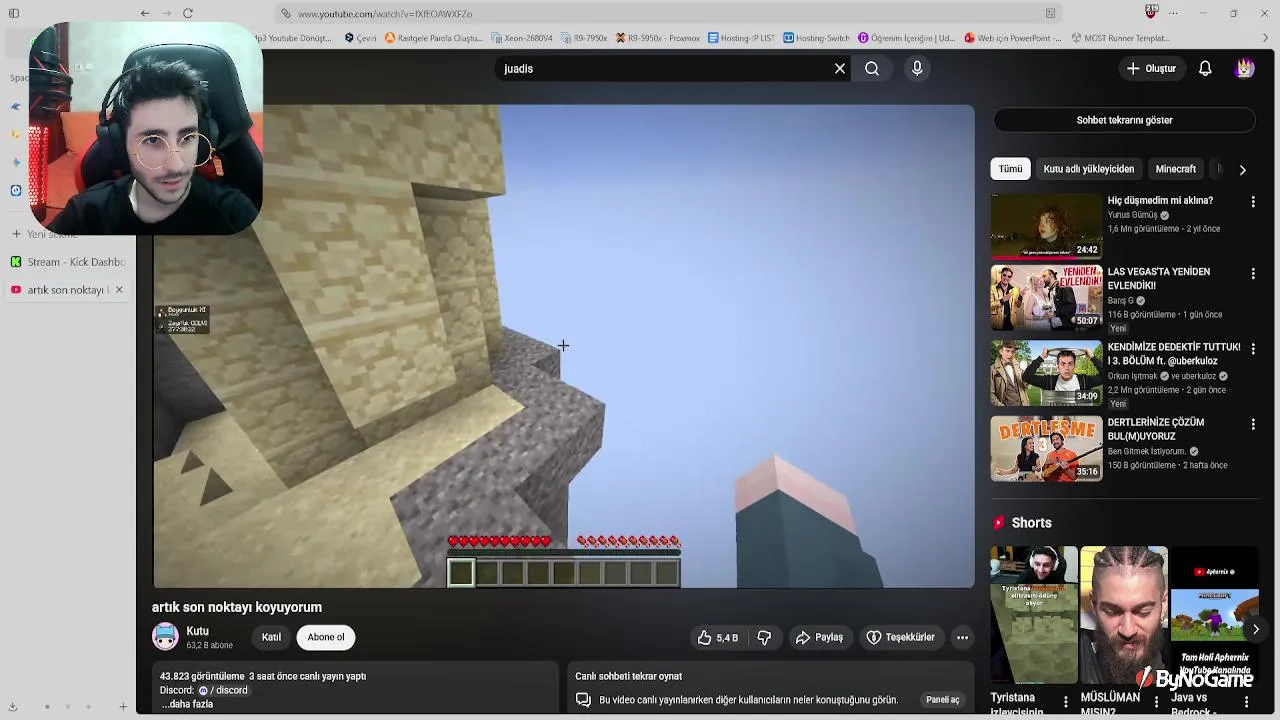Open YouTube notifications bell
Image resolution: width=1280 pixels, height=720 pixels.
[1205, 68]
